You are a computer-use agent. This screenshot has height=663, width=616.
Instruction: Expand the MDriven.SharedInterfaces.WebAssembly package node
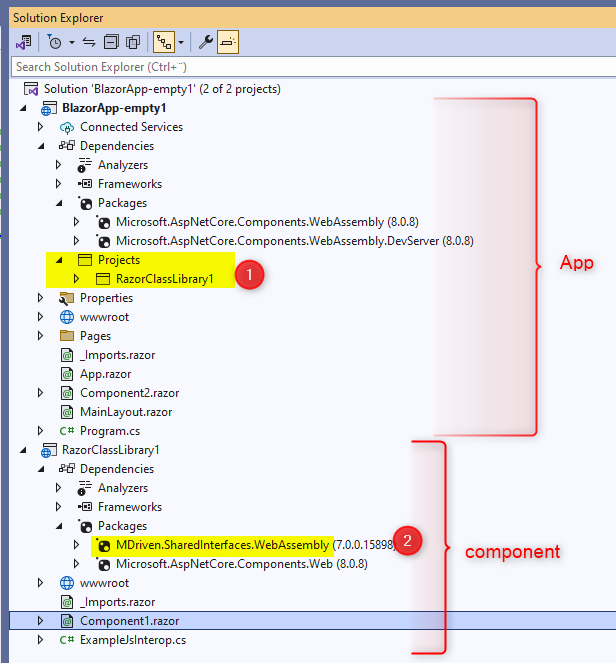click(x=77, y=545)
